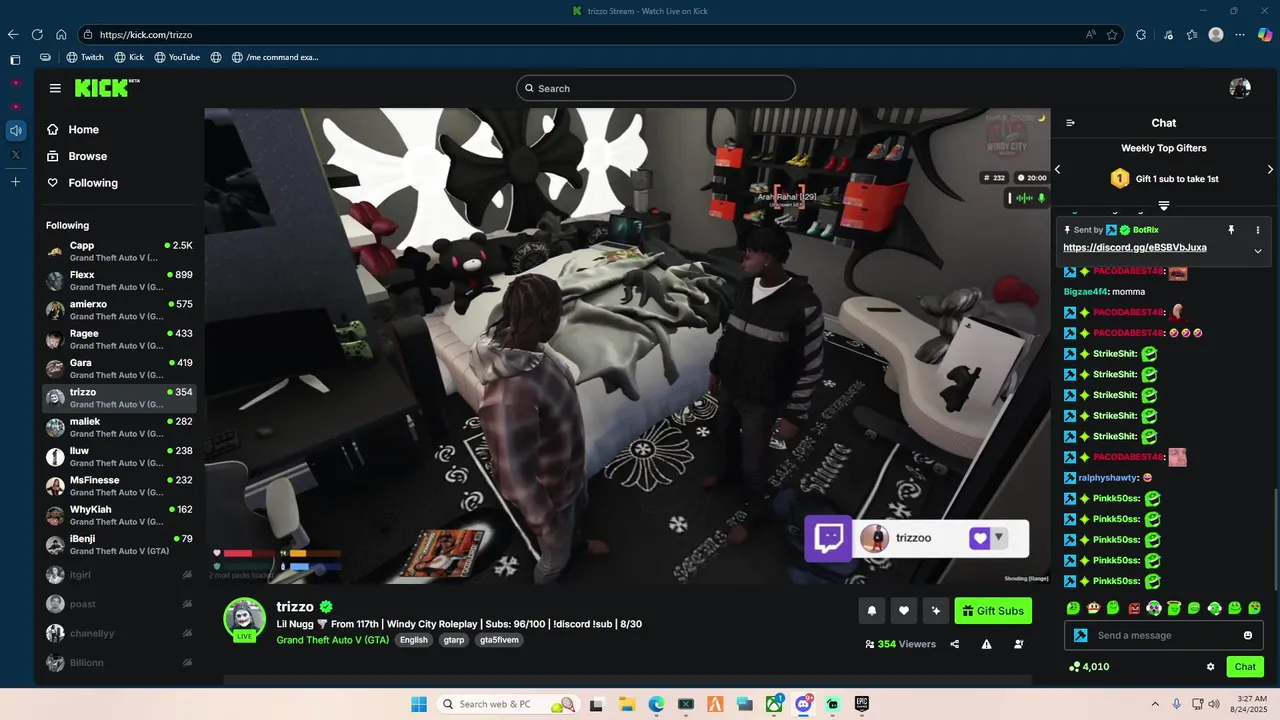
Task: Open the discord.gg invite link in chat
Action: pos(1135,247)
